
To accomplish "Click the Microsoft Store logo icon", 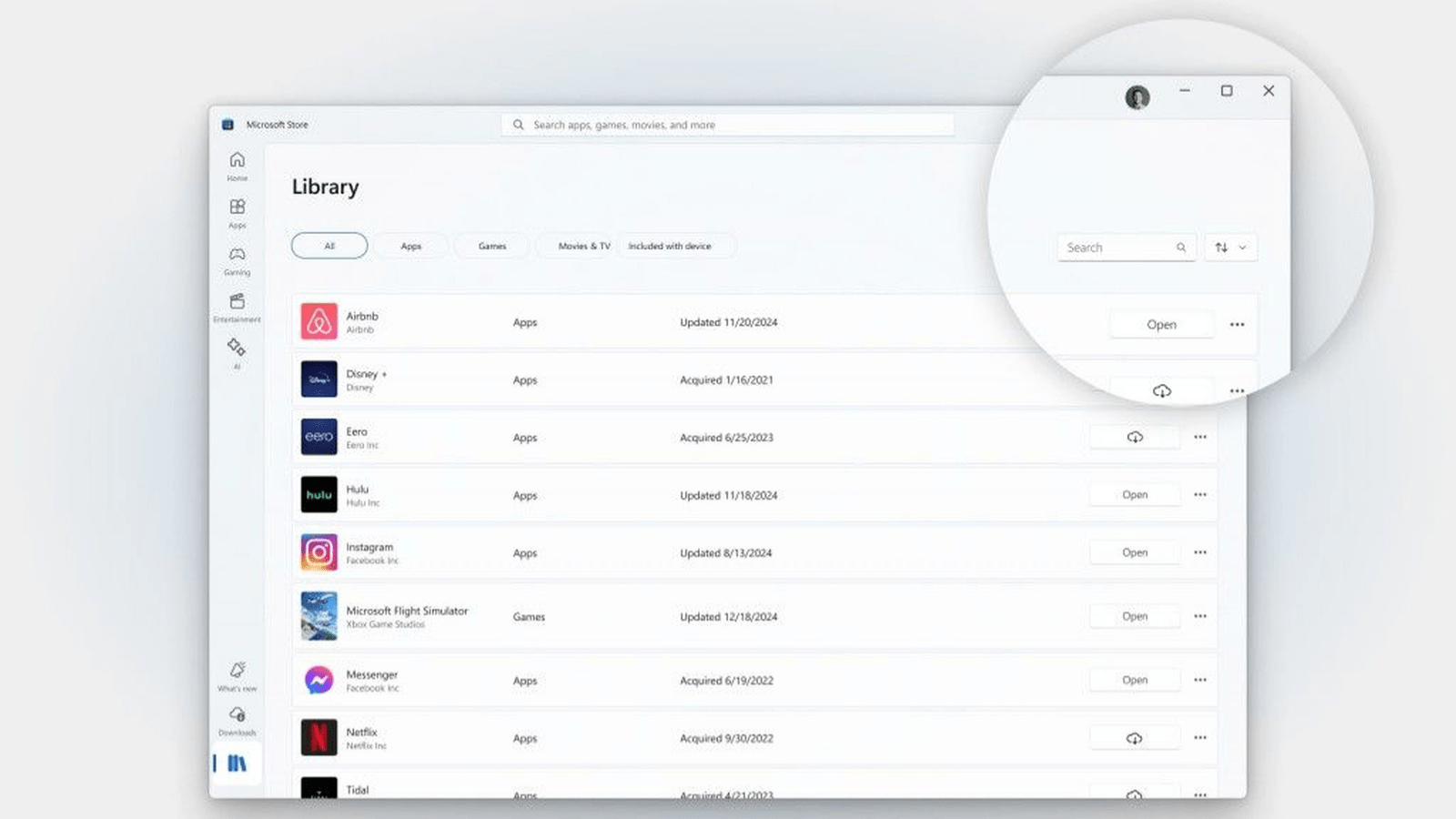I will click(227, 125).
